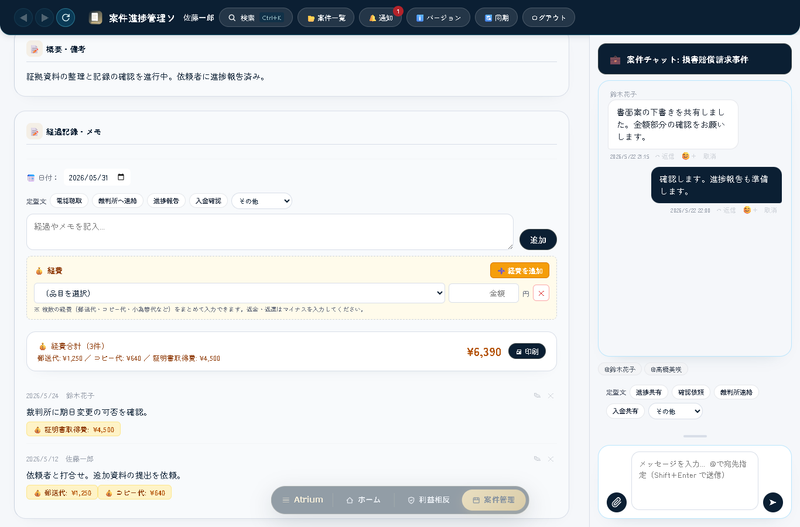Mention @鈴木花子 via the chat chip
The image size is (800, 527).
tap(620, 369)
